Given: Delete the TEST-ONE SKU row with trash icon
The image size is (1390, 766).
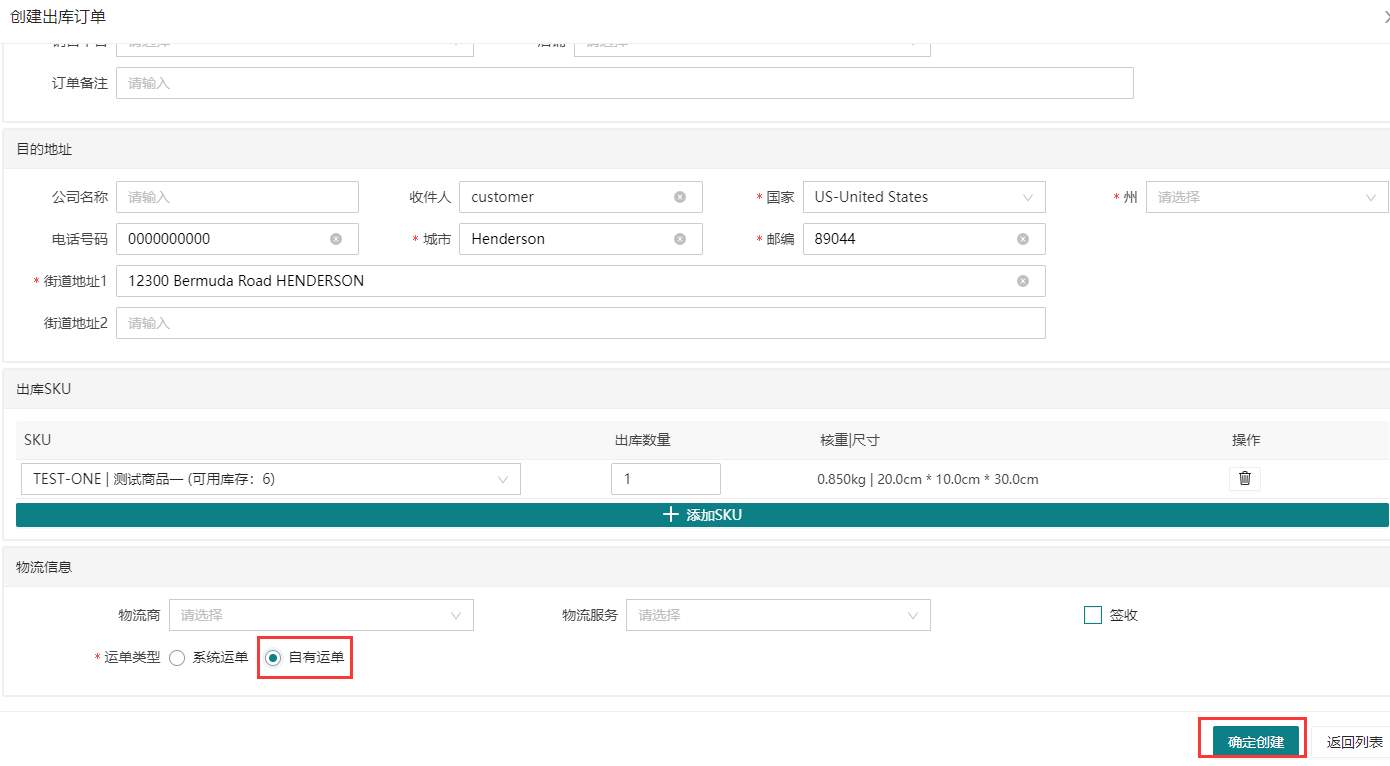Looking at the screenshot, I should 1244,479.
